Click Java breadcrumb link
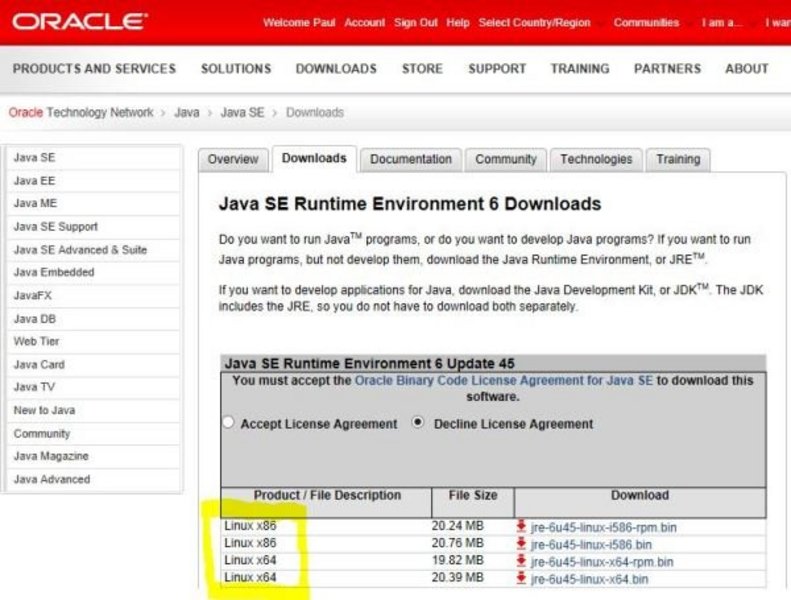The image size is (791, 600). tap(187, 113)
